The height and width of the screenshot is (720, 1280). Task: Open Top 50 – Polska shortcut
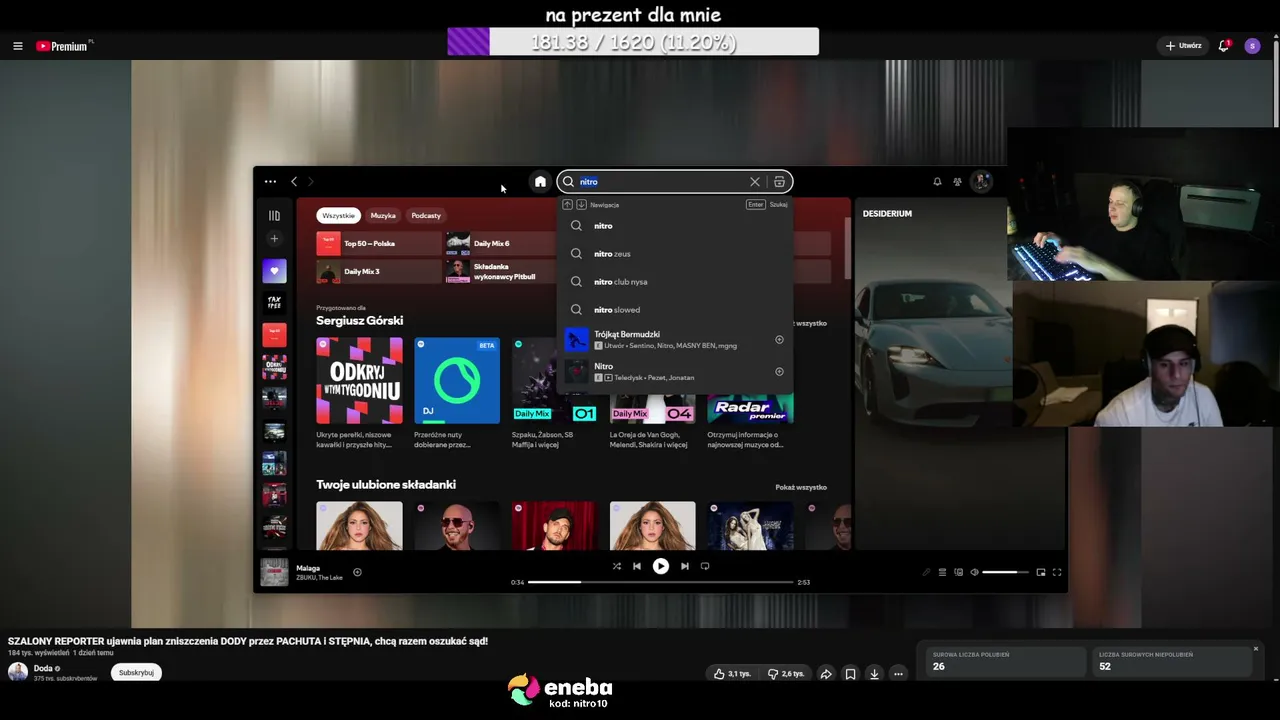(x=378, y=243)
